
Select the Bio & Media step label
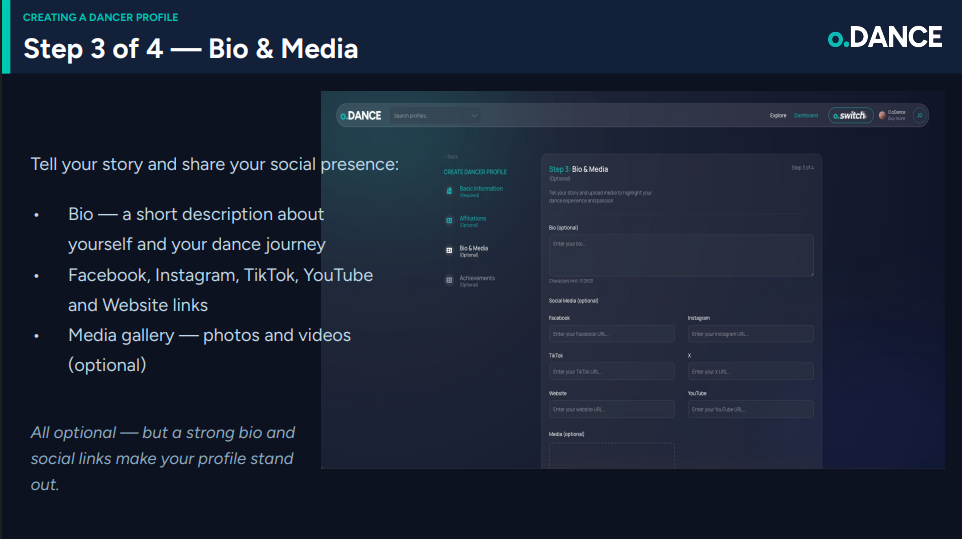(474, 251)
